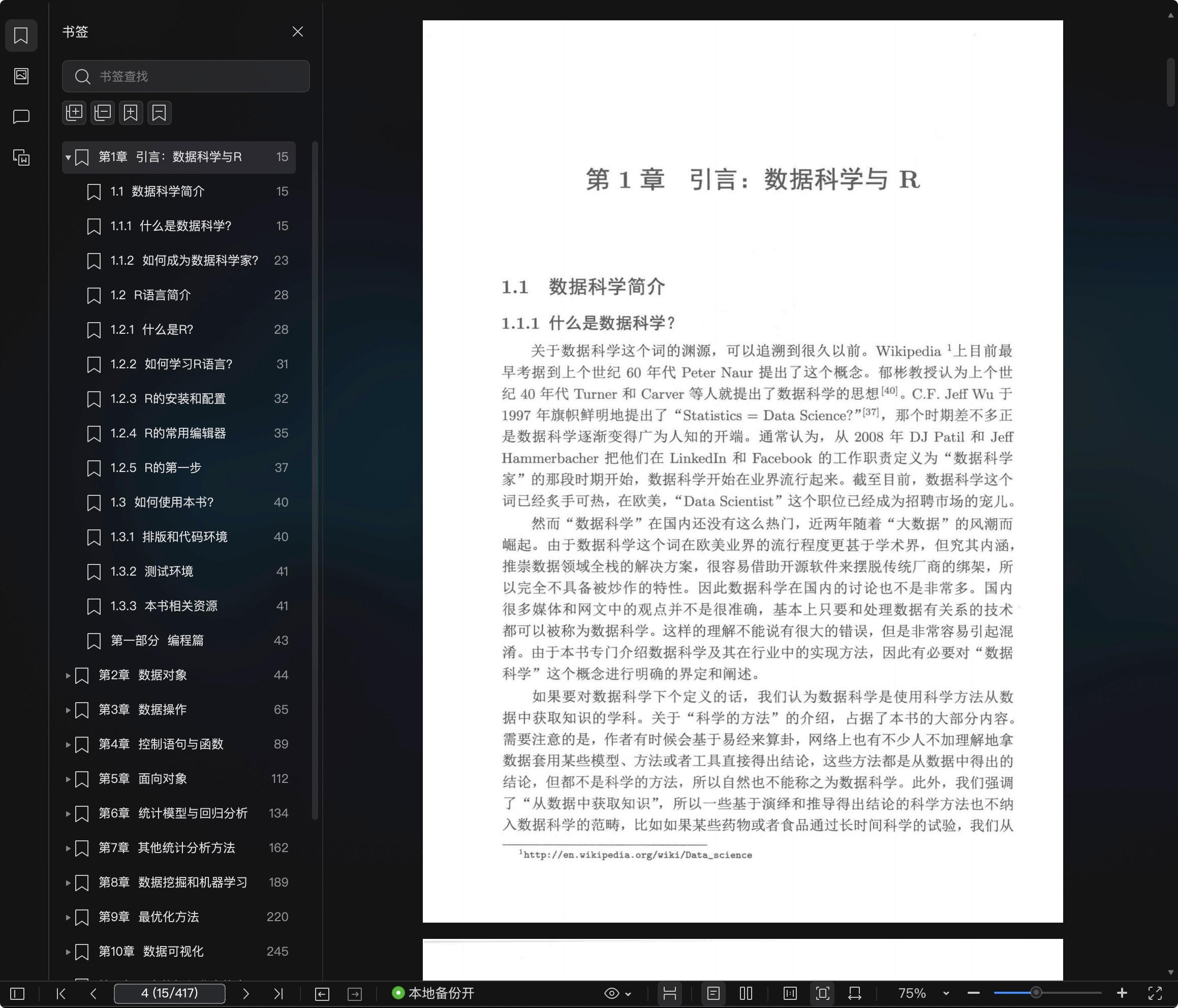Expand 第6章 统计模型与回归分析 chapter
The height and width of the screenshot is (1008, 1178).
pos(68,813)
